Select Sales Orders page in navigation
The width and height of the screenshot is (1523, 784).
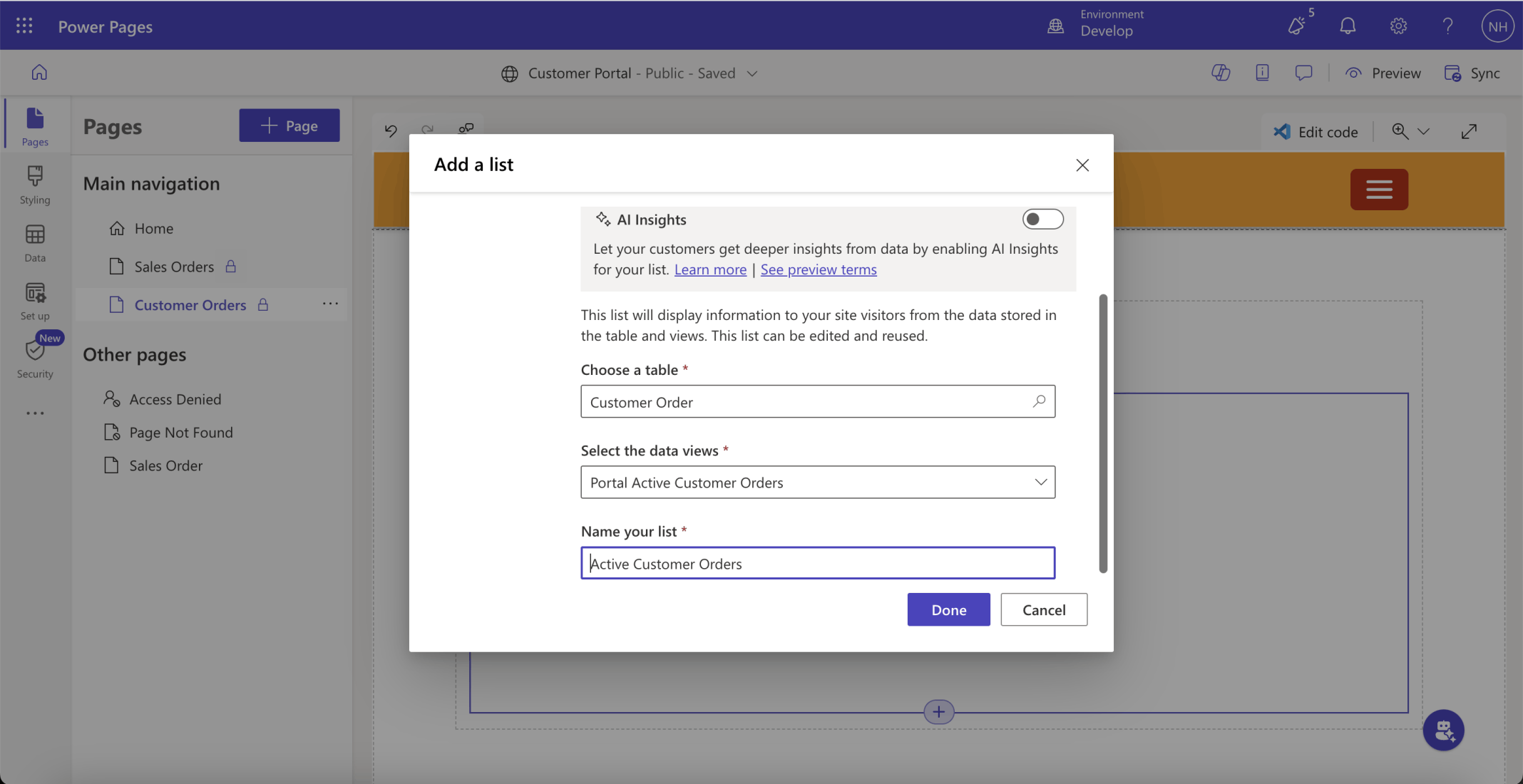tap(174, 267)
